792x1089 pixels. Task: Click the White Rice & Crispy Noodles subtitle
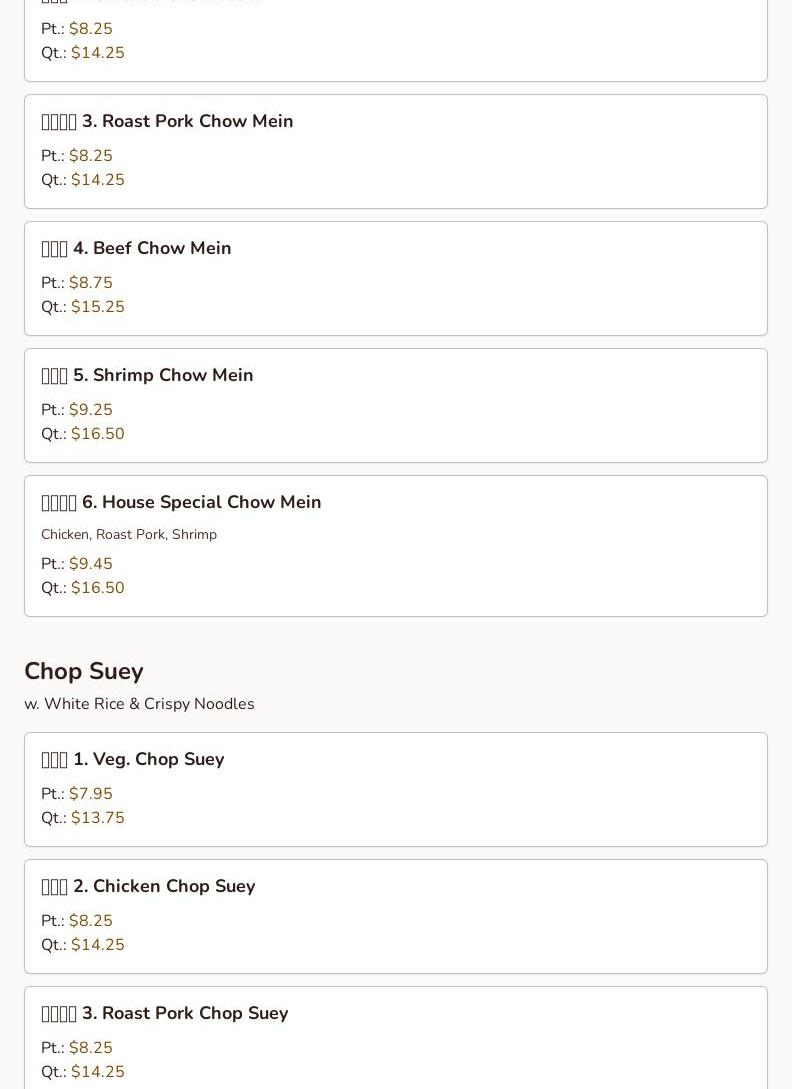140,704
